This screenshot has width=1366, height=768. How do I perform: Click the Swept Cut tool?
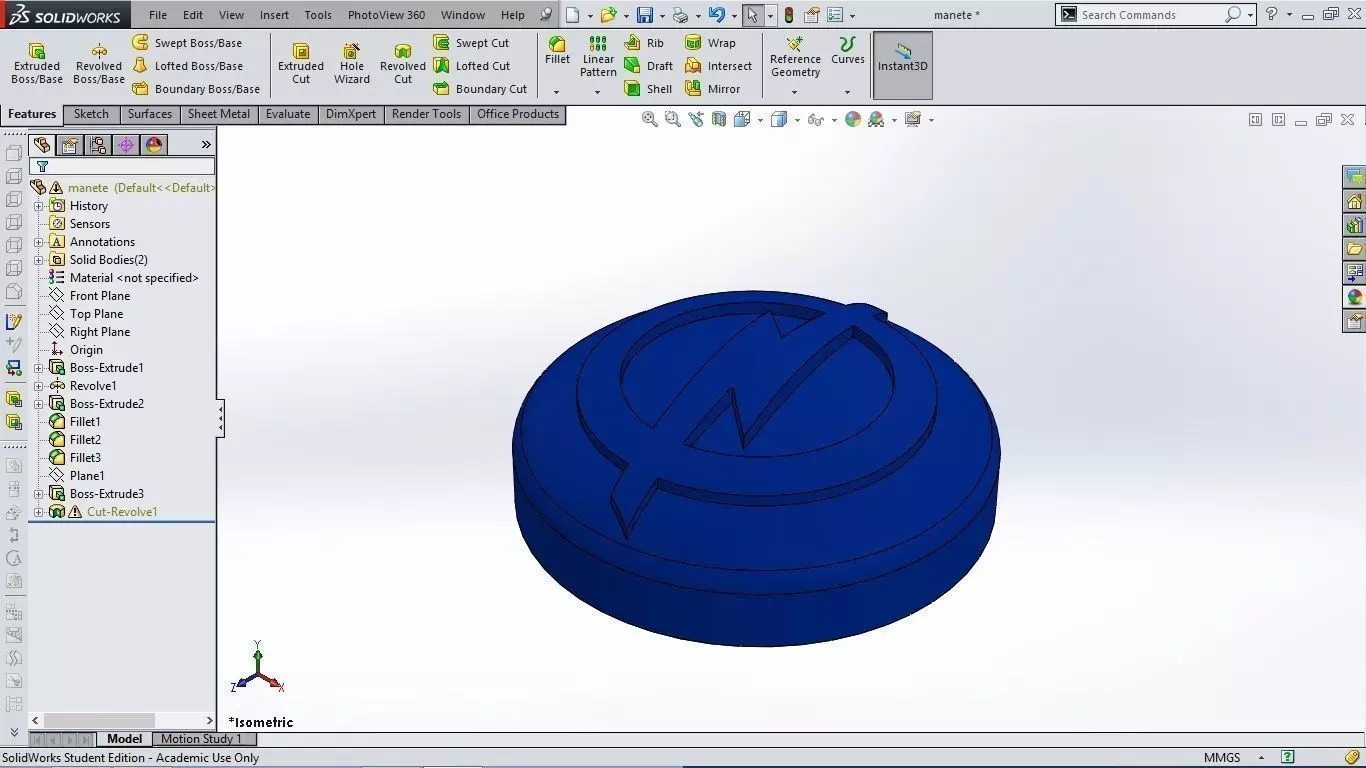(471, 43)
